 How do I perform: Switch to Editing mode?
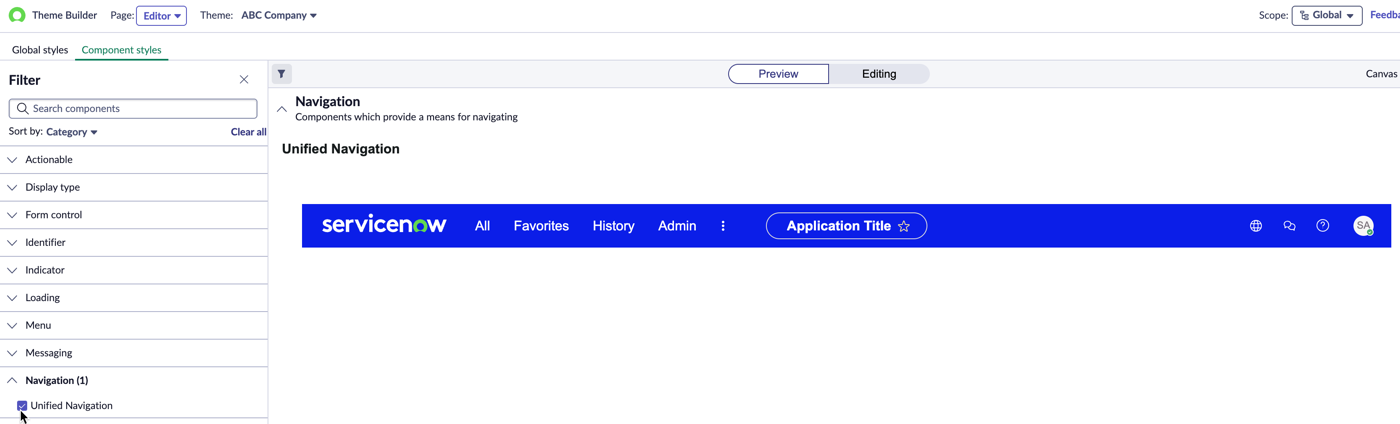click(879, 74)
